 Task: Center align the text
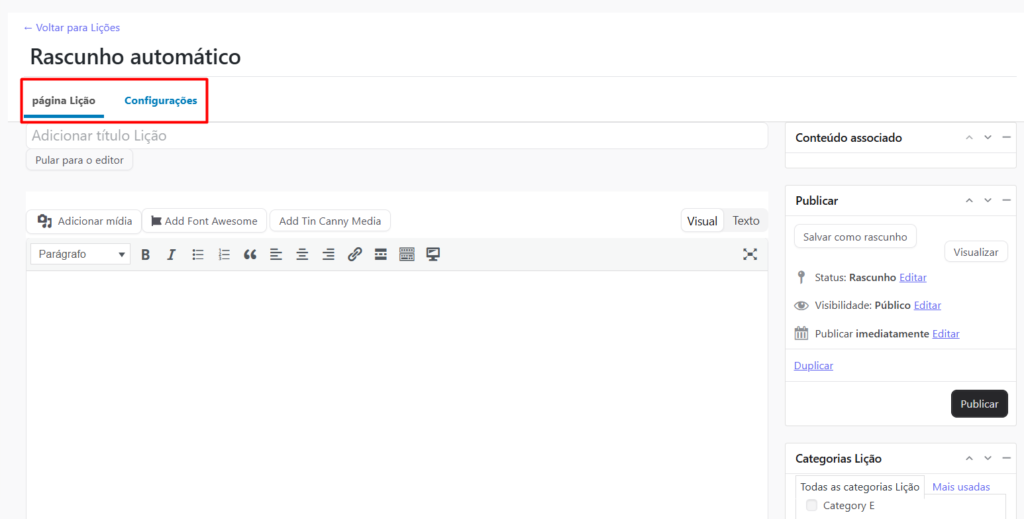click(x=302, y=255)
